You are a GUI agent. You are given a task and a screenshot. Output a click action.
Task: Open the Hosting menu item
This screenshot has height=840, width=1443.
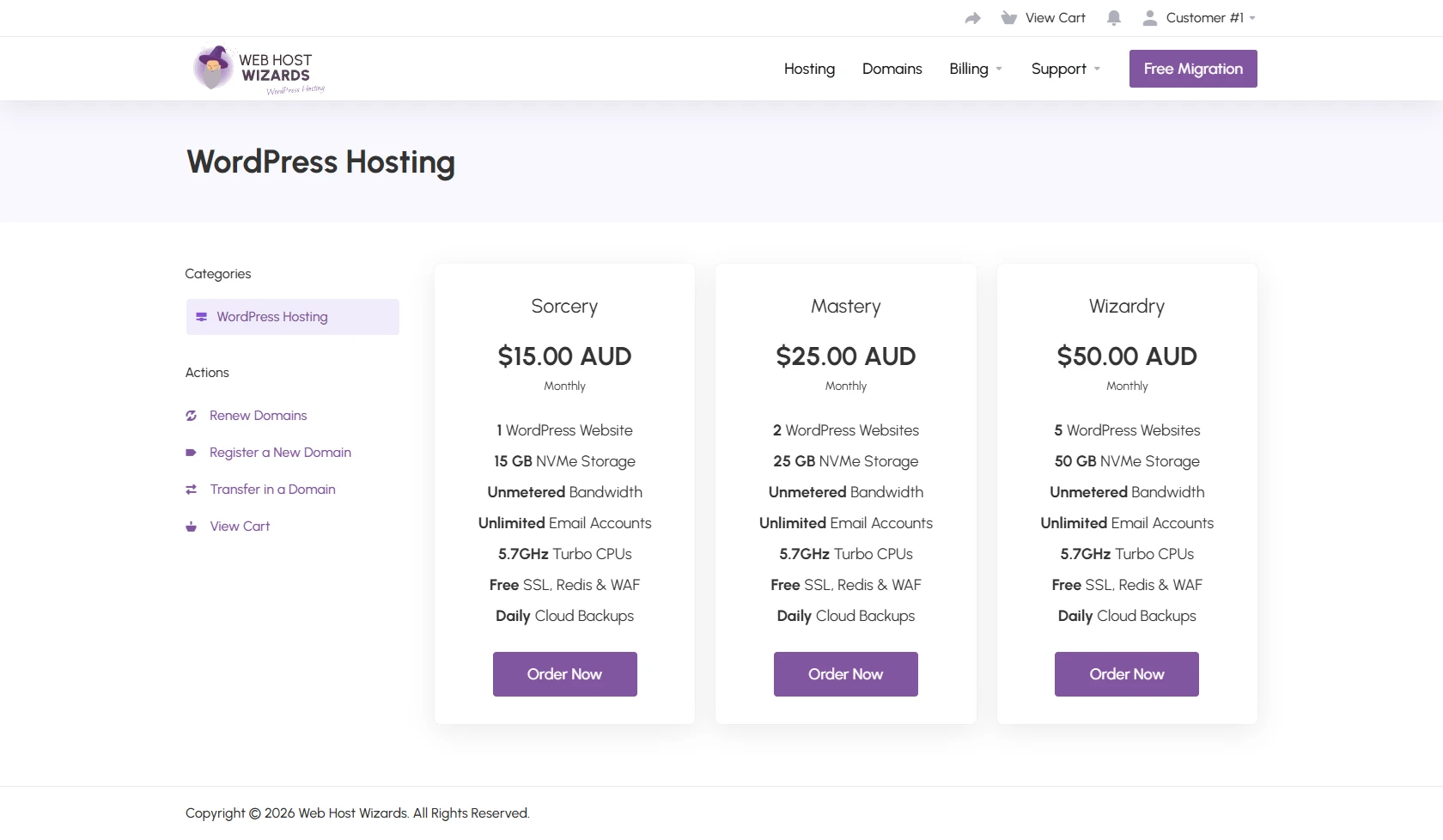pyautogui.click(x=809, y=69)
